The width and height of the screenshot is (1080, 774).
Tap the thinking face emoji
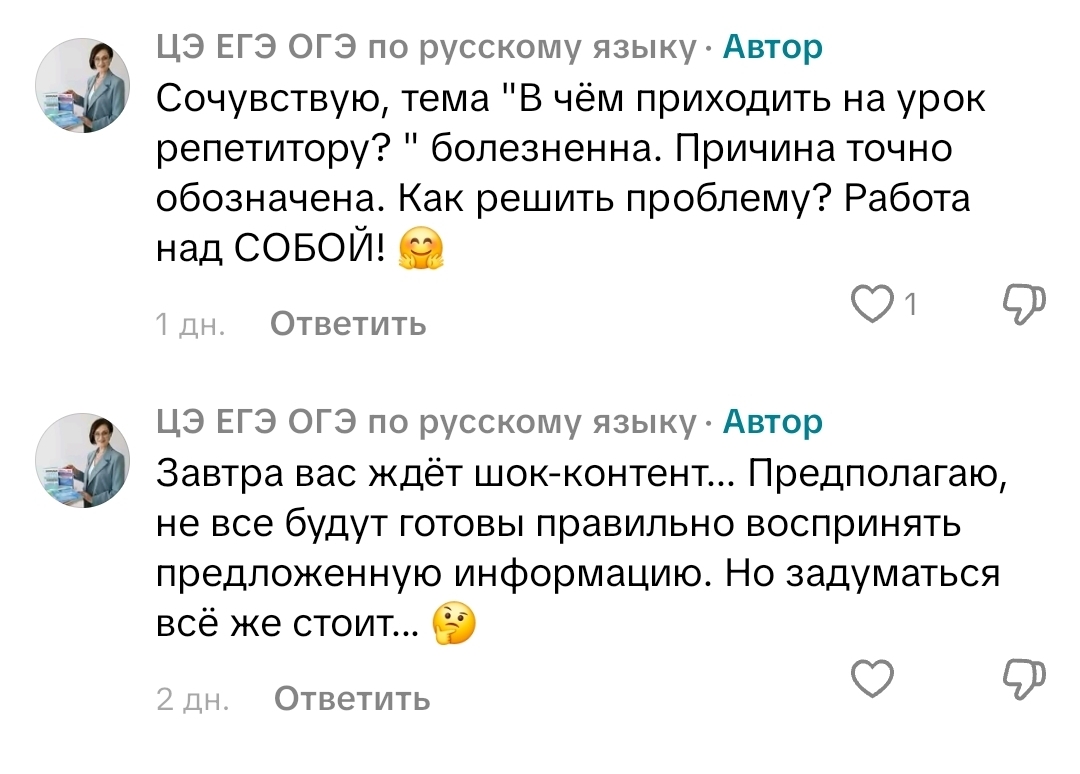click(453, 625)
